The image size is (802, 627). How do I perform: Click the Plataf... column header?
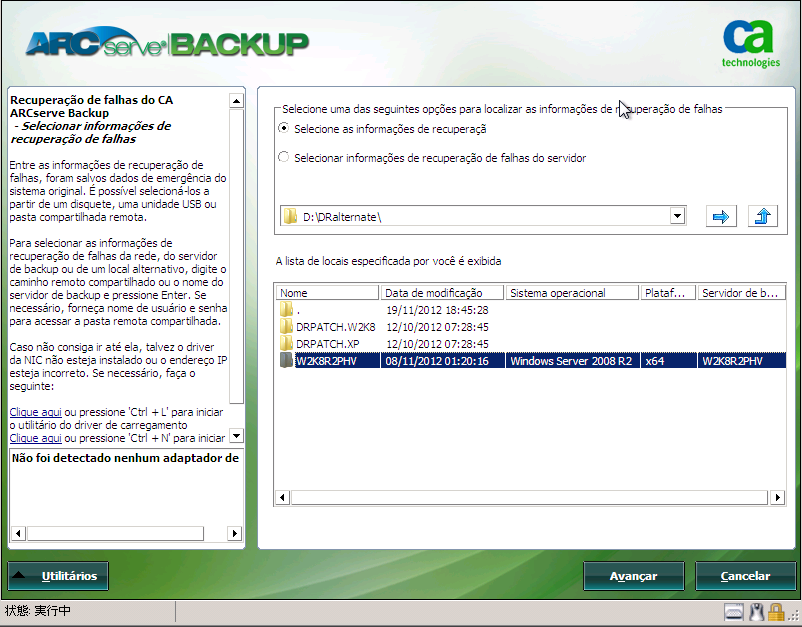pyautogui.click(x=668, y=293)
